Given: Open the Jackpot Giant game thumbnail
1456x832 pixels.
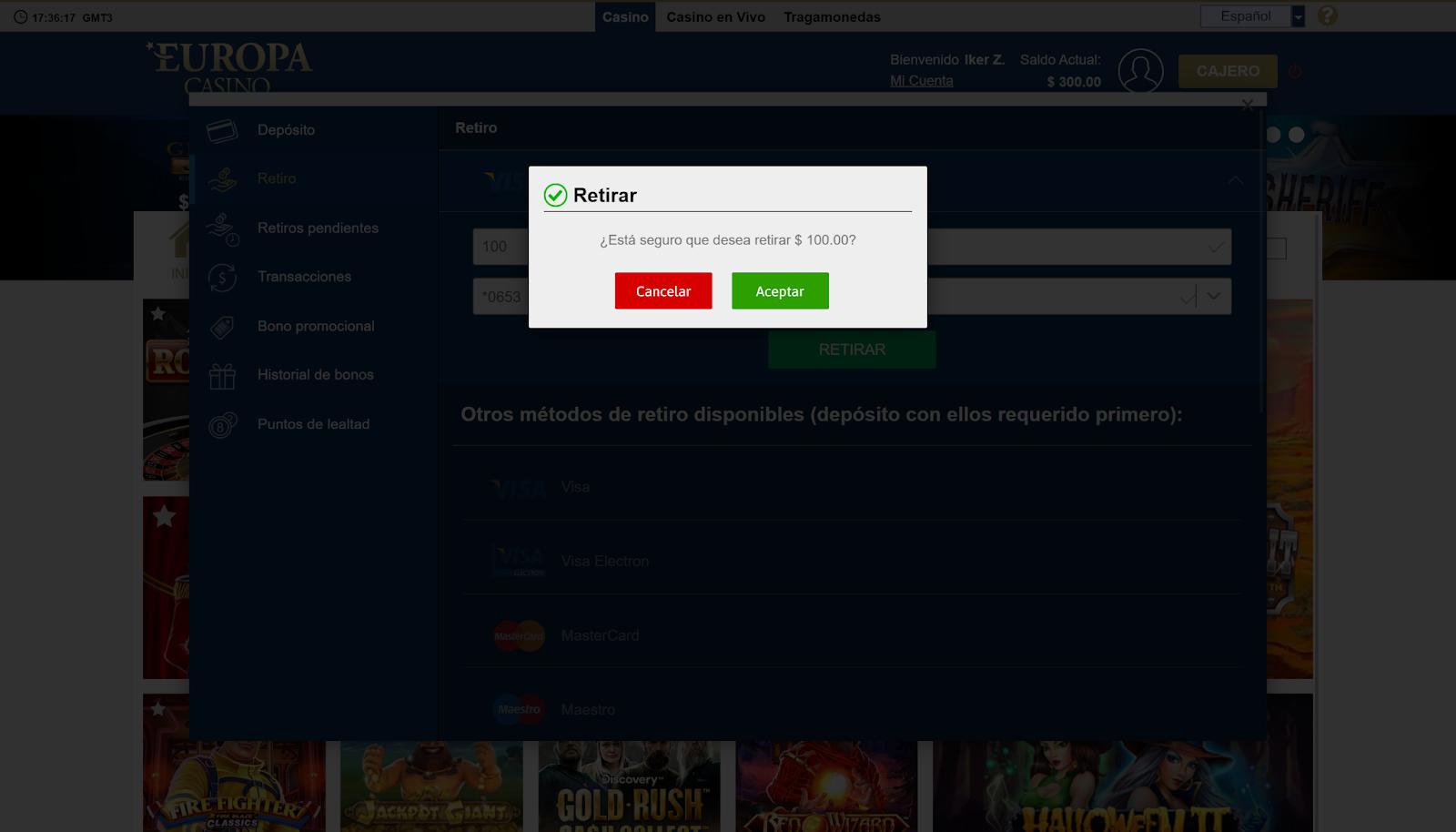Looking at the screenshot, I should tap(431, 786).
